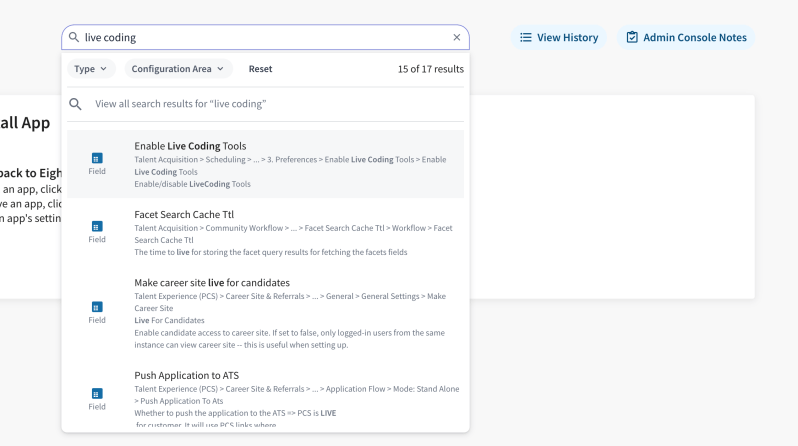The height and width of the screenshot is (446, 798).
Task: View all search results for "live coding"
Action: pyautogui.click(x=180, y=104)
